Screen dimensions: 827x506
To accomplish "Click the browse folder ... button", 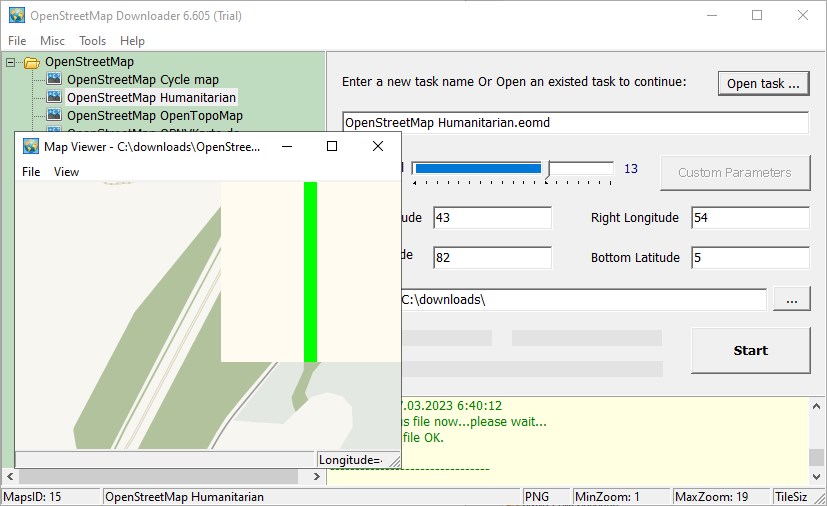I will point(791,299).
